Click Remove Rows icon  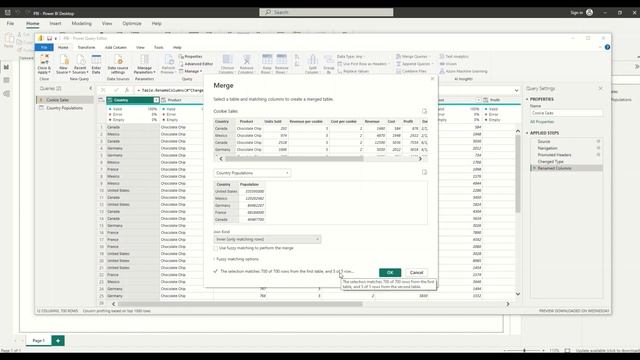[x=282, y=60]
